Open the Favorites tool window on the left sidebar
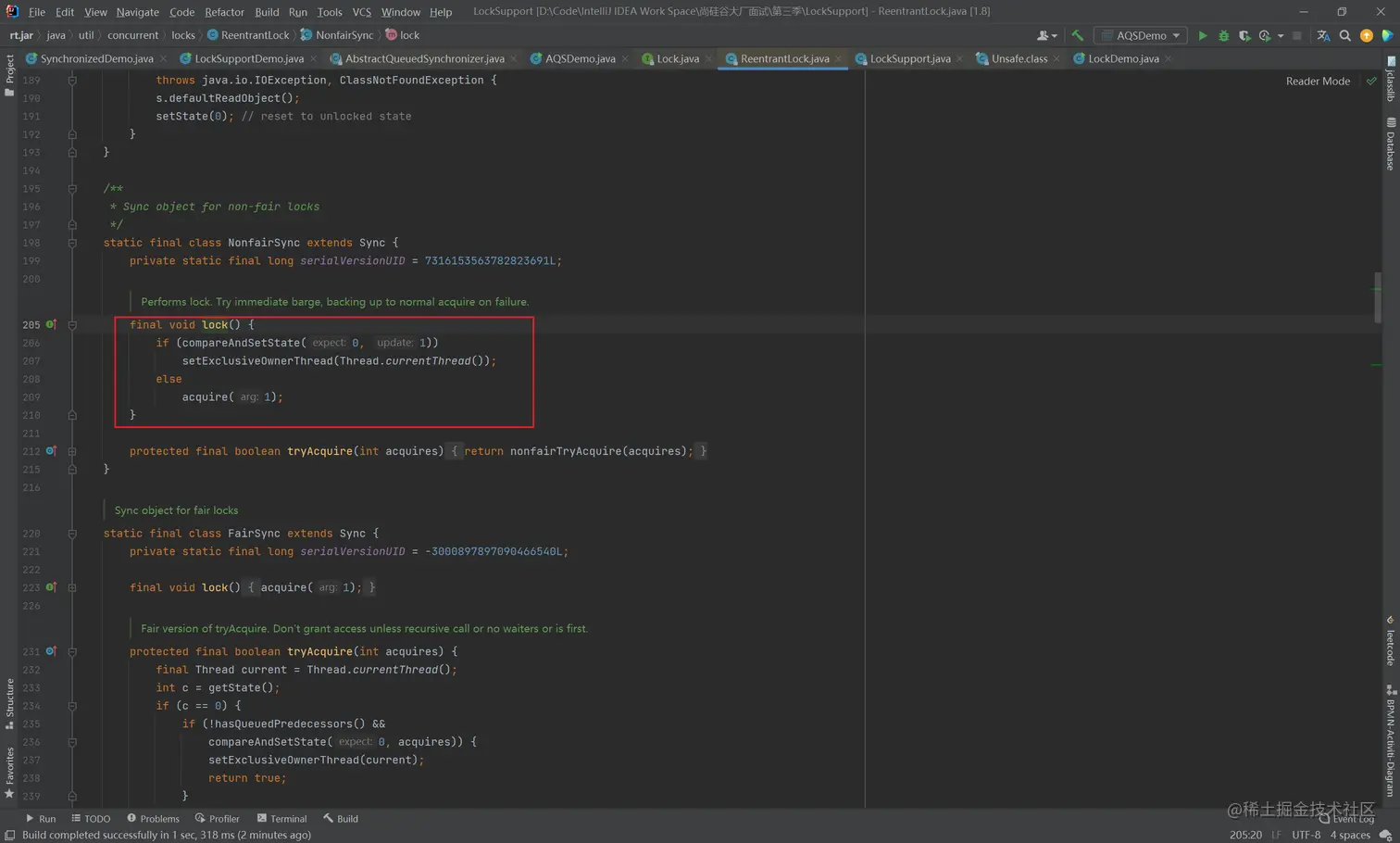Viewport: 1400px width, 843px height. 9,773
